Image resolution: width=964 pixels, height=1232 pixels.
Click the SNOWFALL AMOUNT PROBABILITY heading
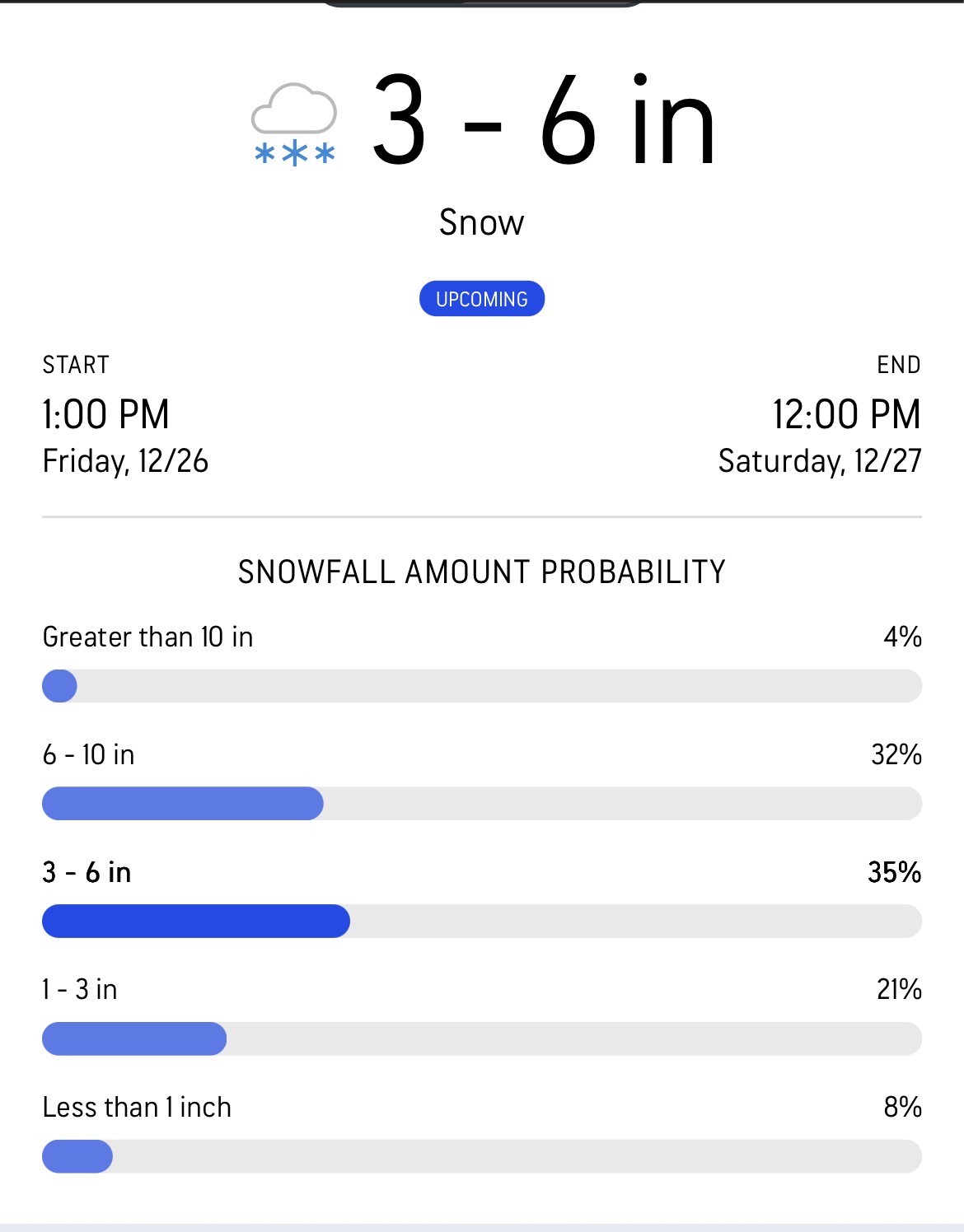482,572
